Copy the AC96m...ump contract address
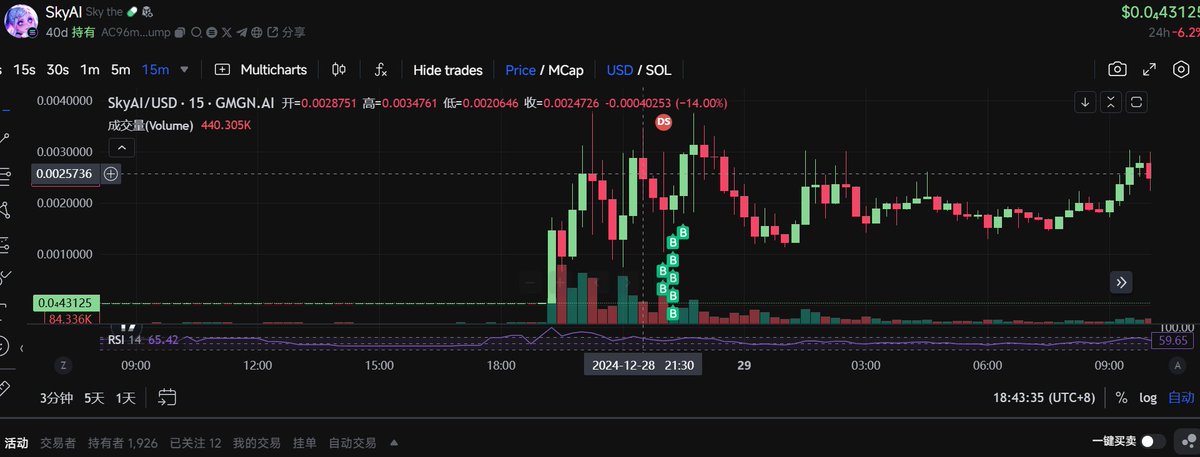 click(x=179, y=32)
